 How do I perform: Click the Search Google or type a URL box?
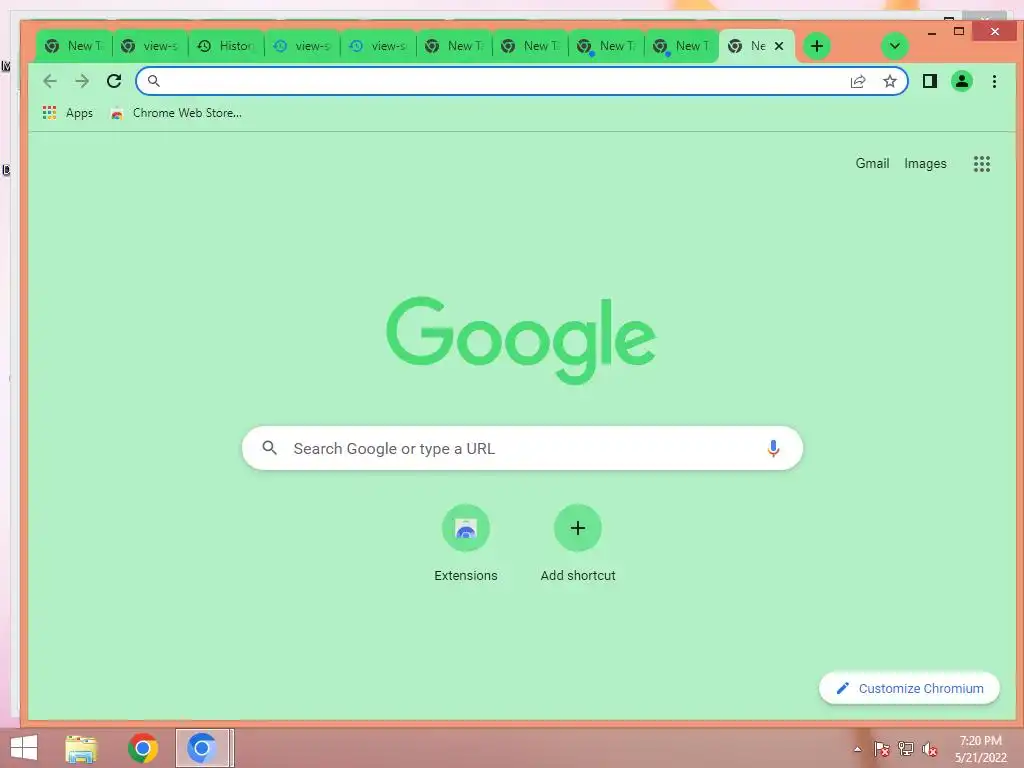[522, 448]
